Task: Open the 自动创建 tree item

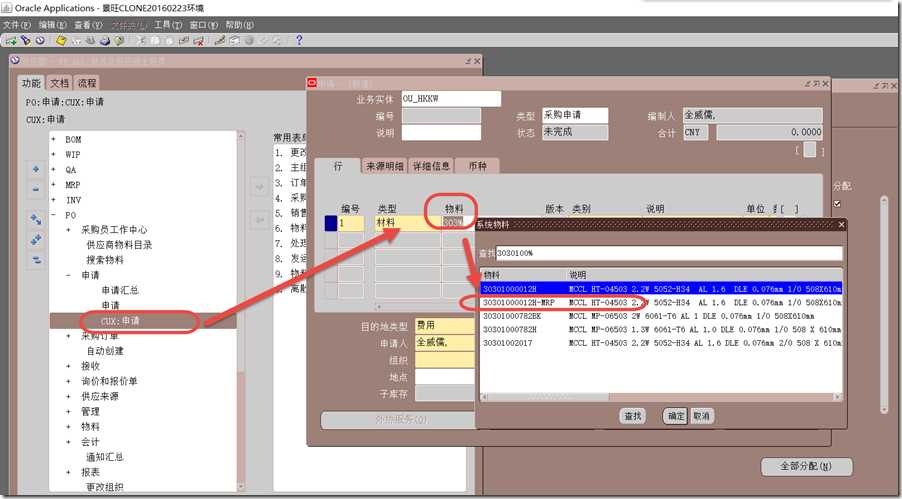Action: pos(105,351)
